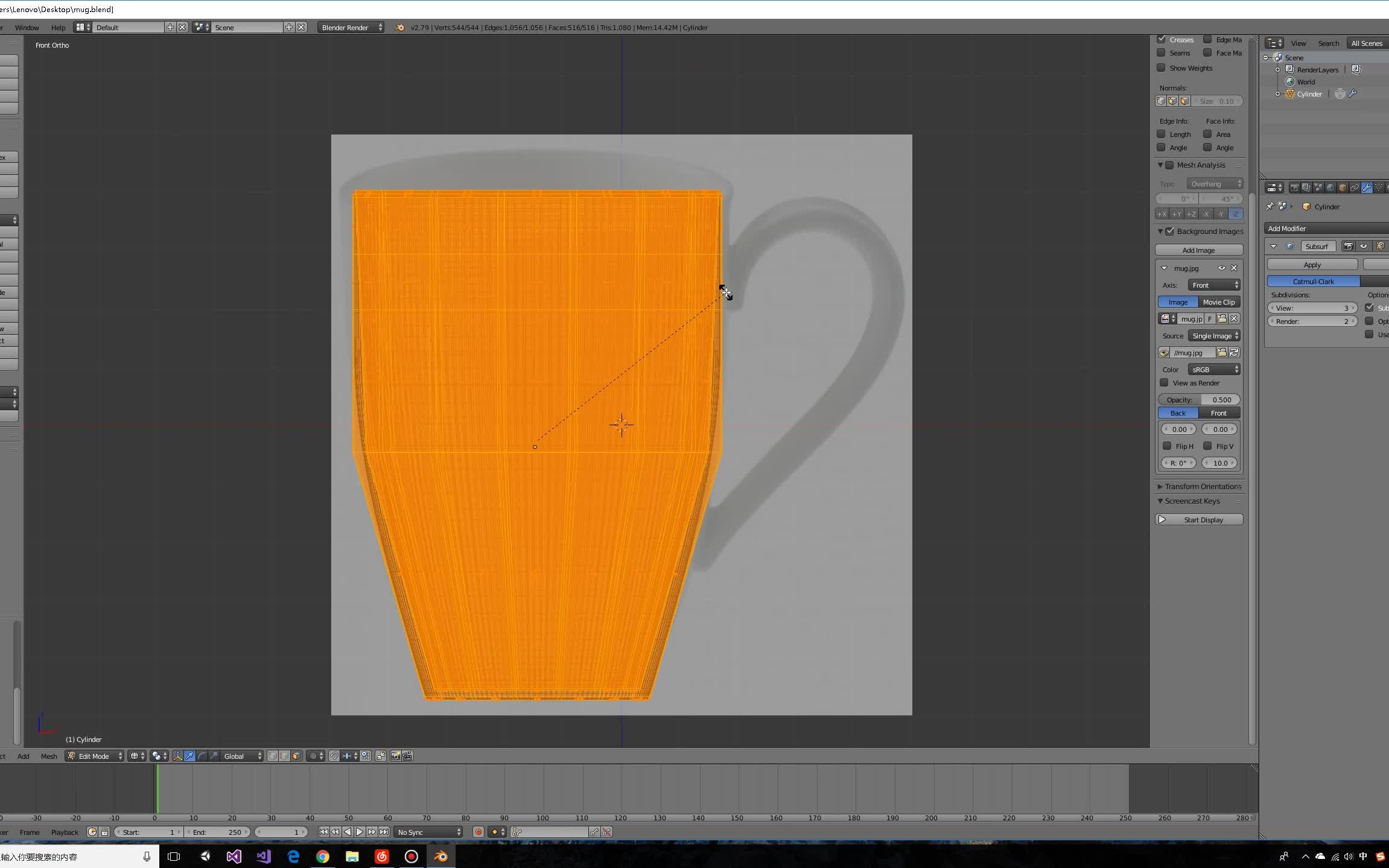Open the Window menu
The width and height of the screenshot is (1389, 868).
coord(25,27)
